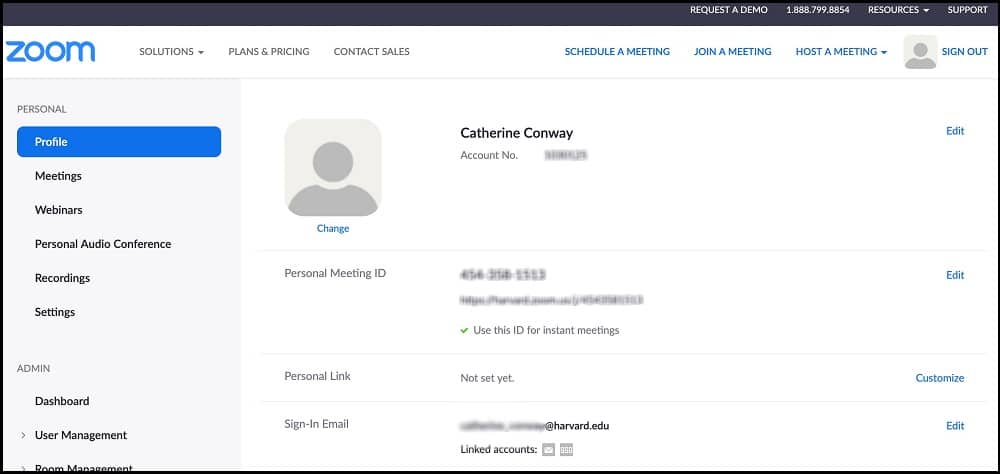The height and width of the screenshot is (474, 1000).
Task: Click the 'Not set yet.' text
Action: 487,378
